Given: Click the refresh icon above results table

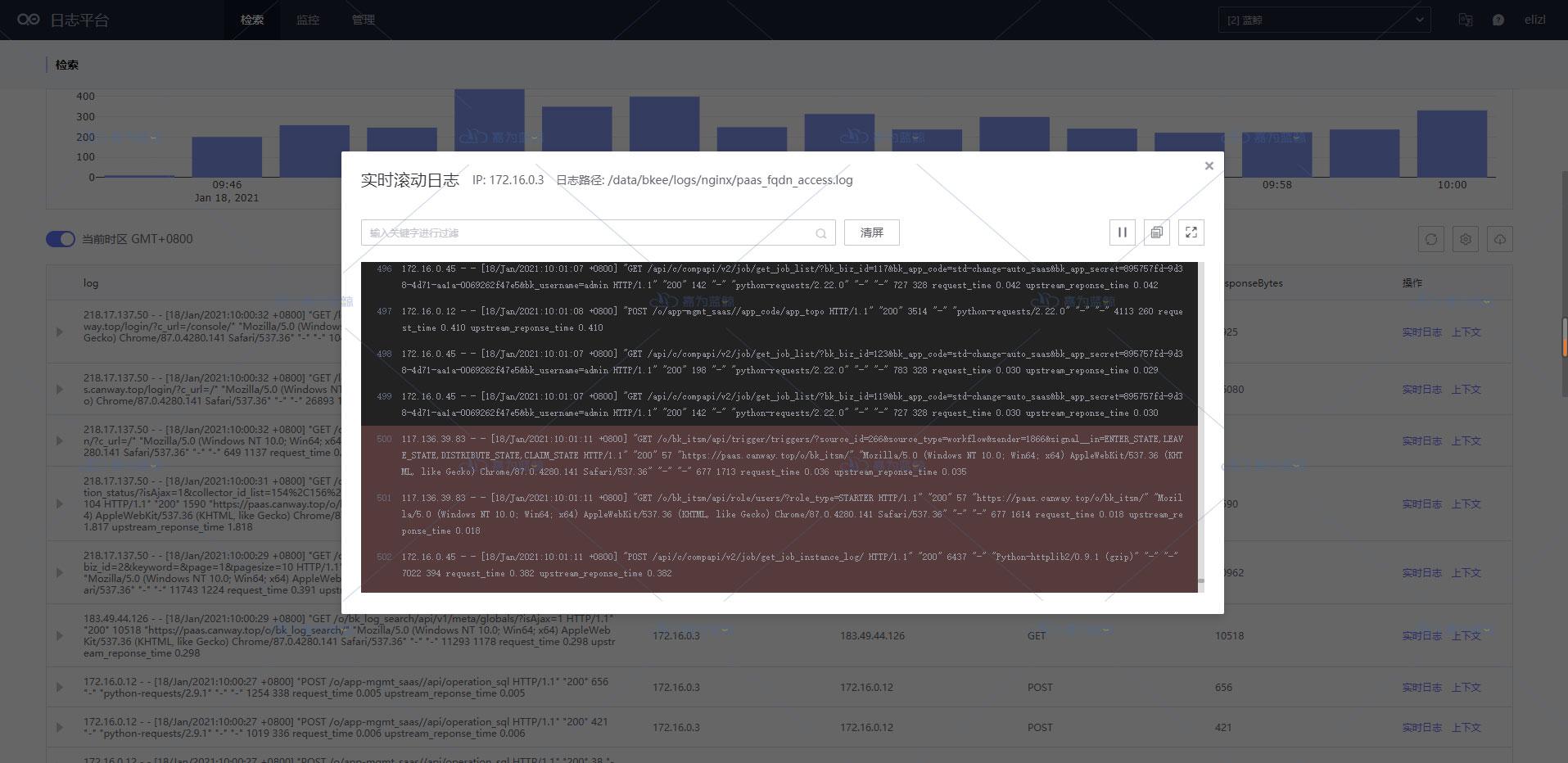Looking at the screenshot, I should [1430, 239].
